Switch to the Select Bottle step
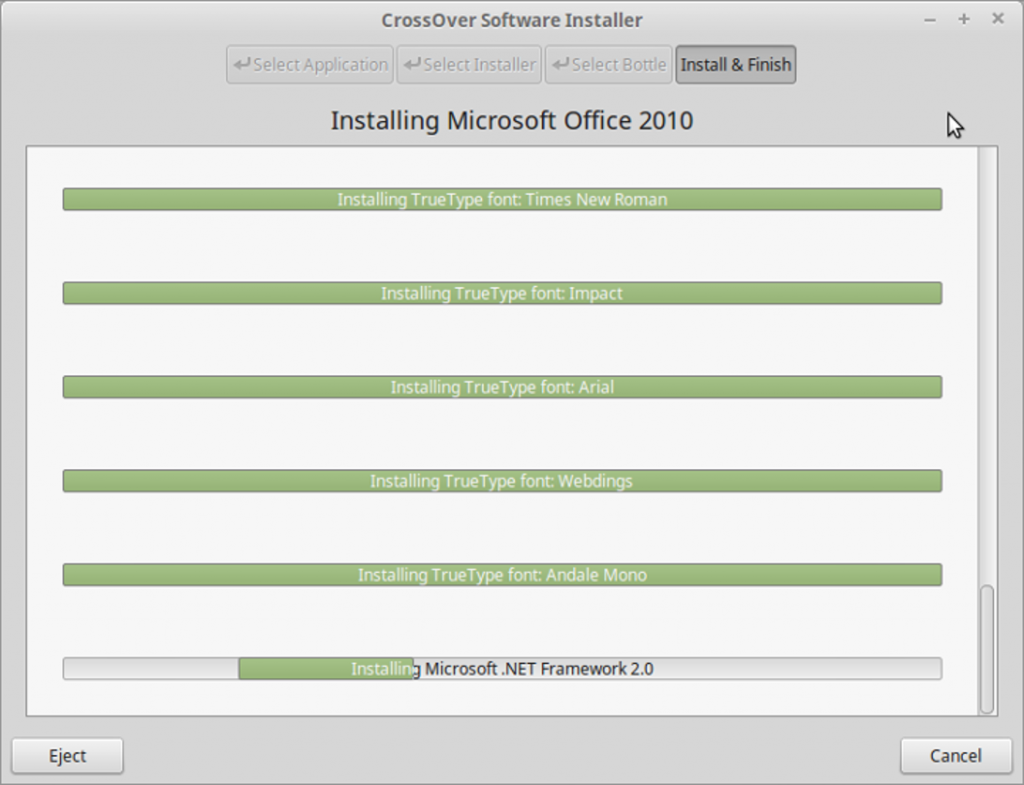This screenshot has width=1024, height=785. [x=609, y=65]
